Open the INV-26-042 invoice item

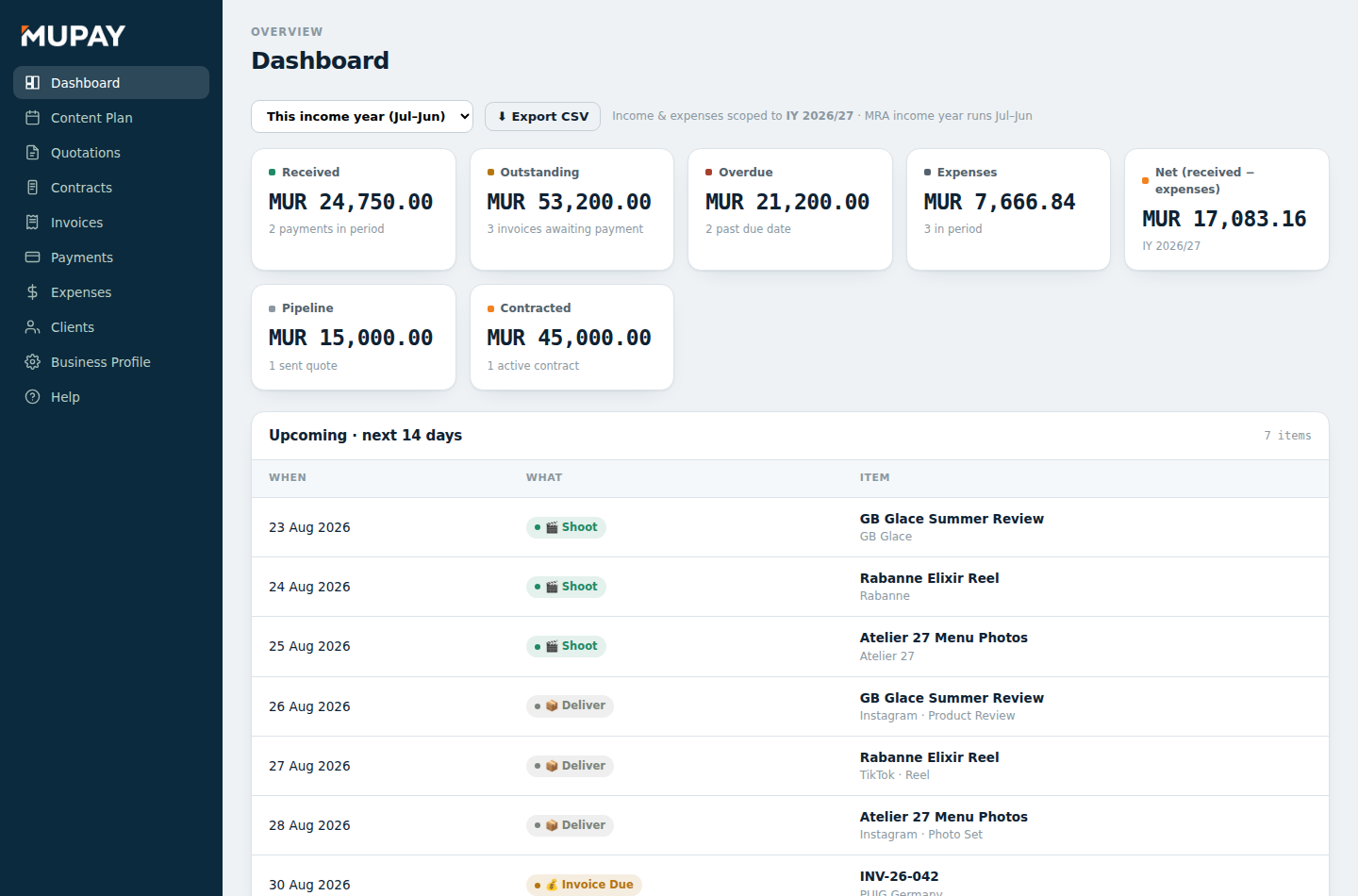899,876
